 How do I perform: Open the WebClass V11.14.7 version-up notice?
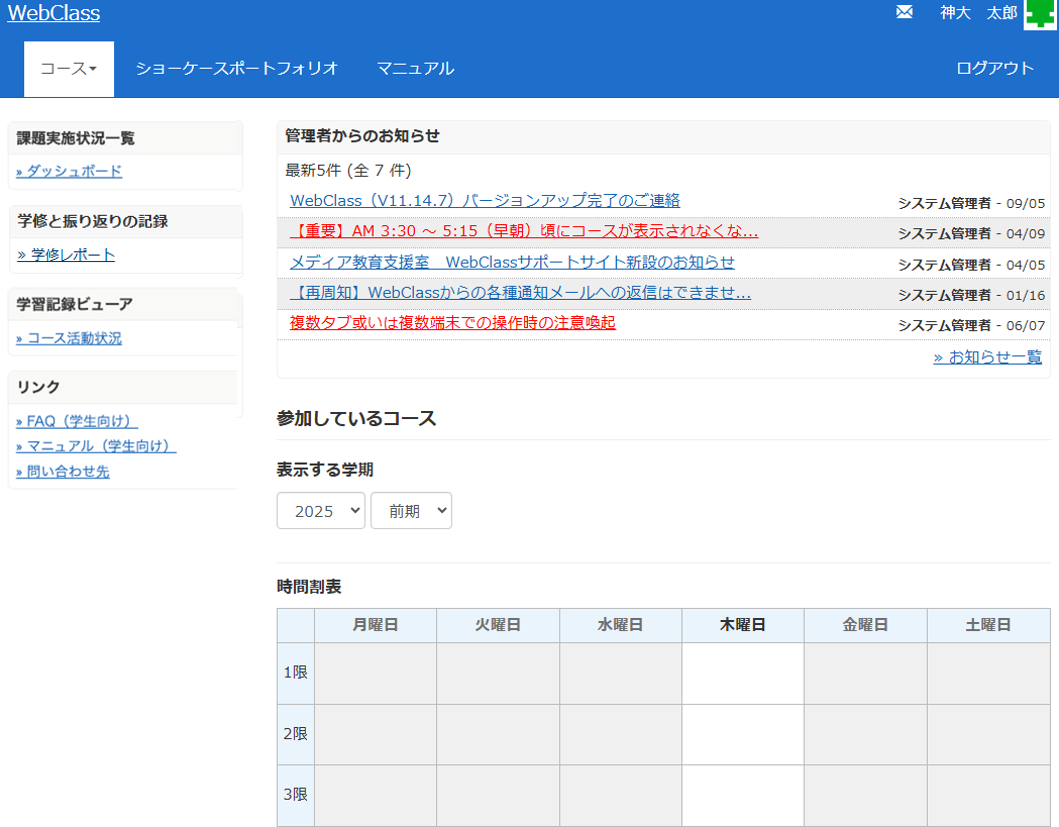[x=485, y=201]
